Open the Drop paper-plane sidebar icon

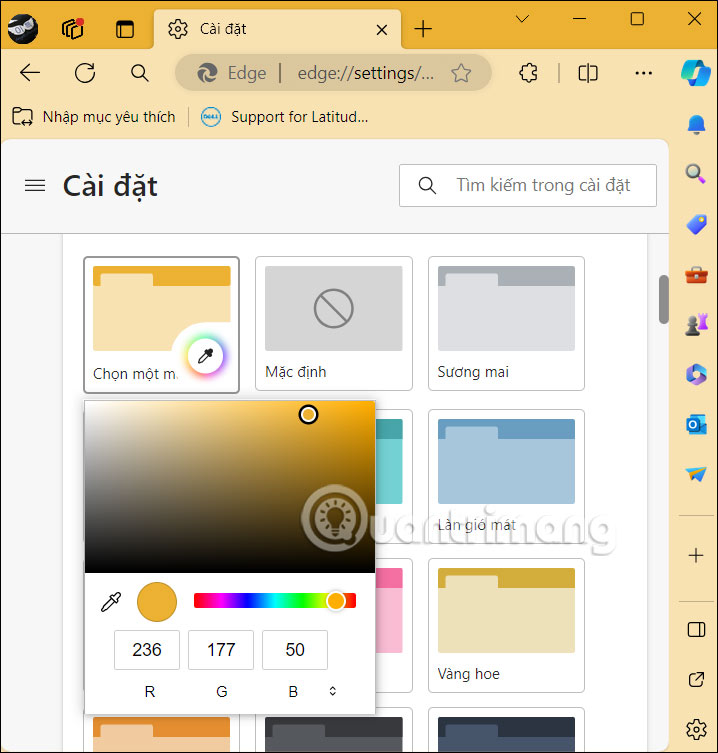696,474
